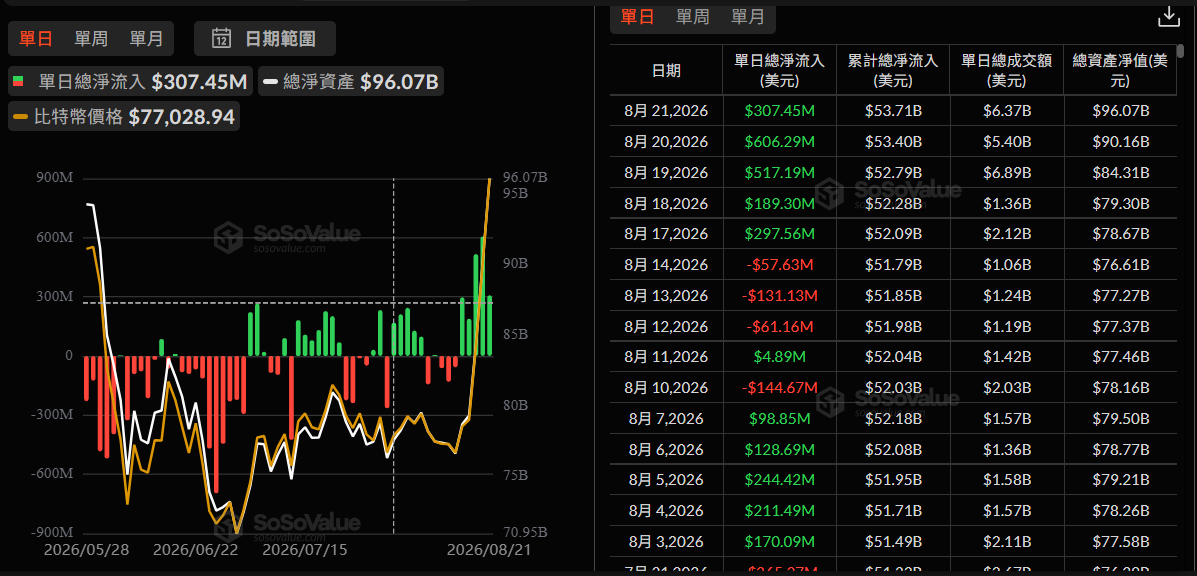Click the -$131.13M outflow value
Image resolution: width=1197 pixels, height=576 pixels.
tap(779, 295)
